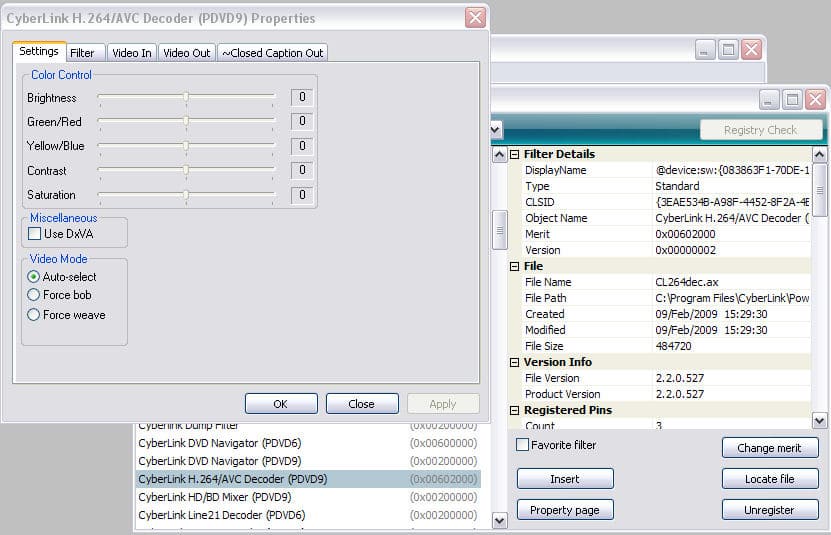Open the Property page
Screen dimensions: 831x535
565,510
